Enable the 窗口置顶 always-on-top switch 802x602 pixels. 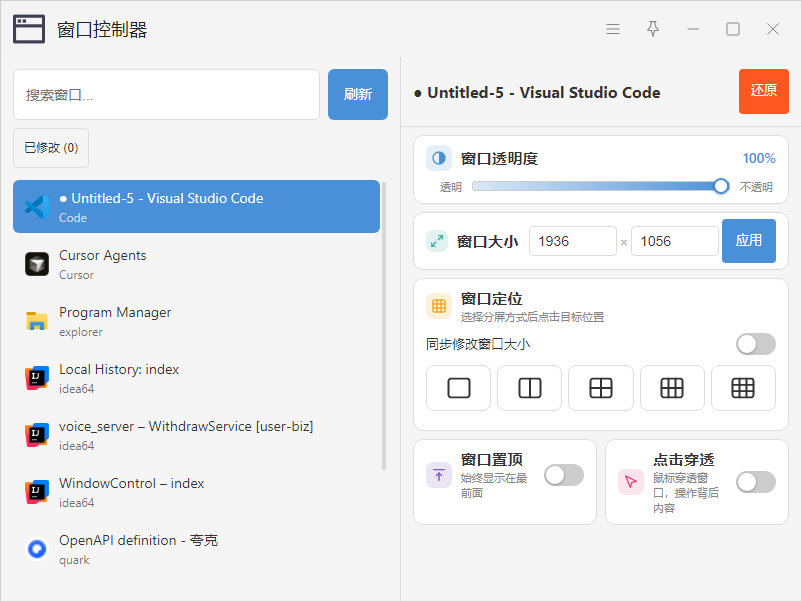coord(564,475)
